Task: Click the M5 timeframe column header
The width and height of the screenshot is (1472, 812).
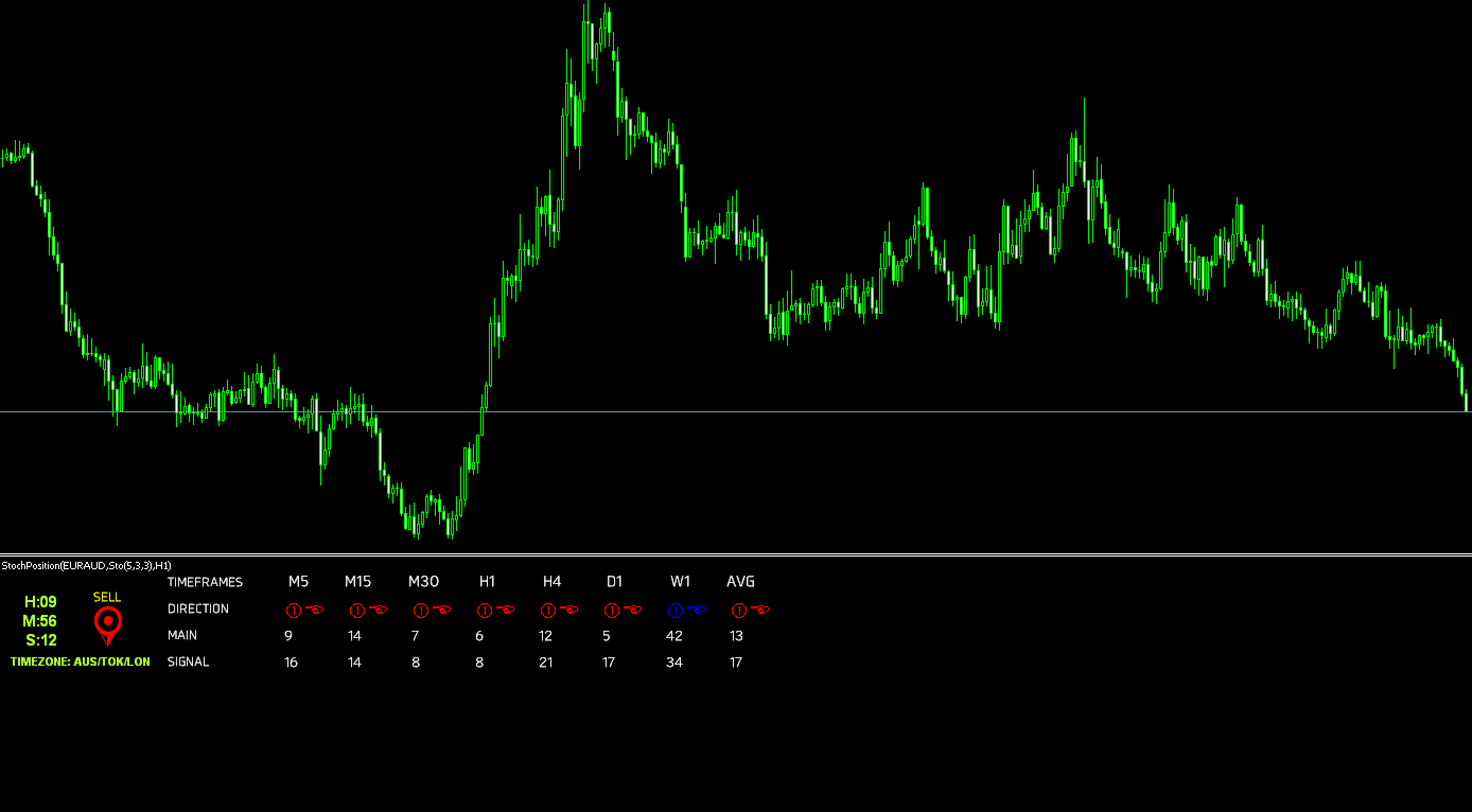Action: click(x=299, y=581)
